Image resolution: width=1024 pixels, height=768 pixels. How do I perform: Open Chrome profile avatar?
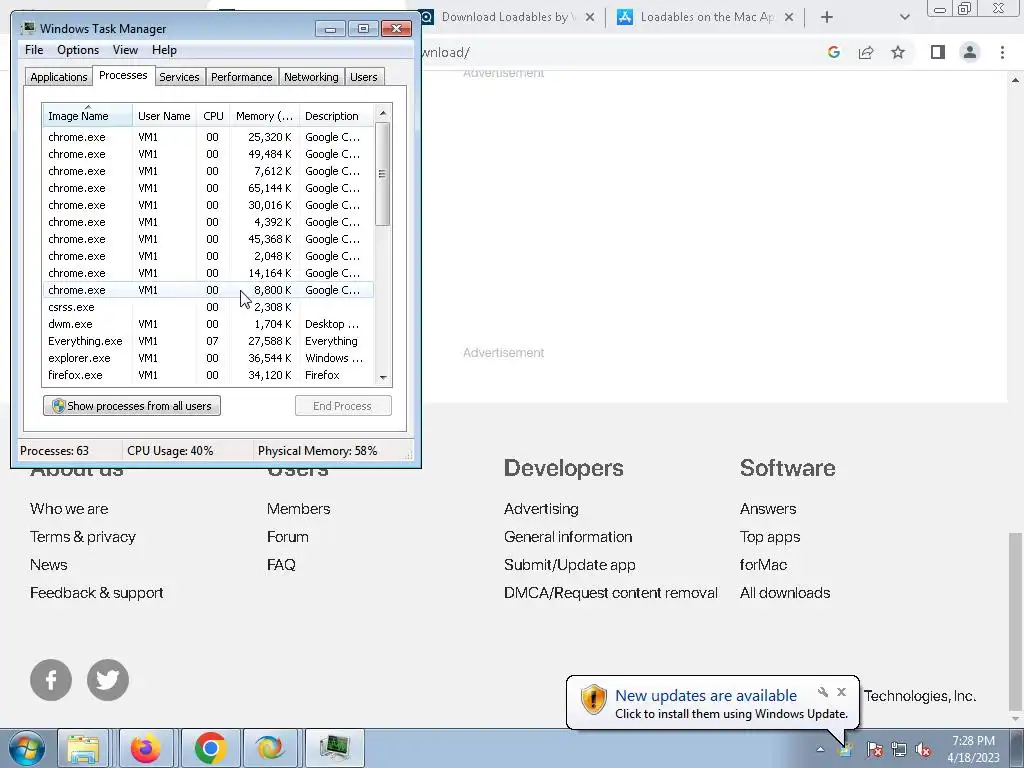point(970,52)
